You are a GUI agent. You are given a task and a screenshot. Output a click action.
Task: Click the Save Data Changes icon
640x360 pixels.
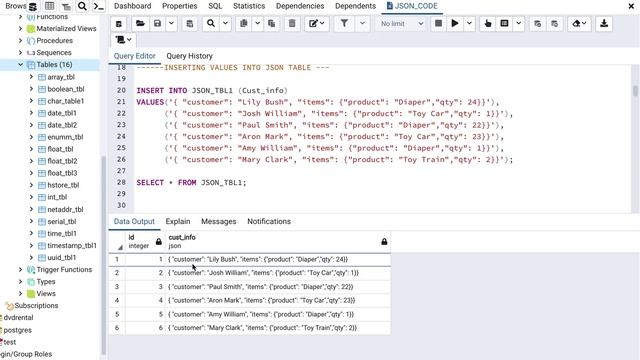pyautogui.click(x=189, y=24)
